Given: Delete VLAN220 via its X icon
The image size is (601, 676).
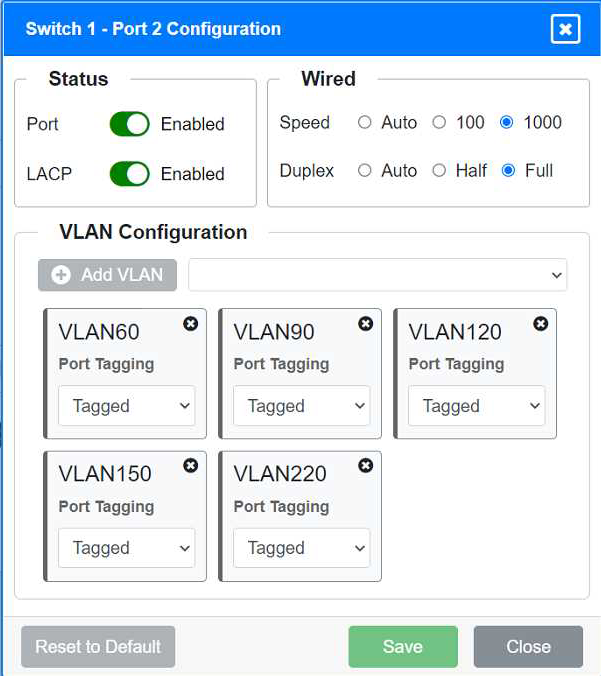Looking at the screenshot, I should point(365,466).
